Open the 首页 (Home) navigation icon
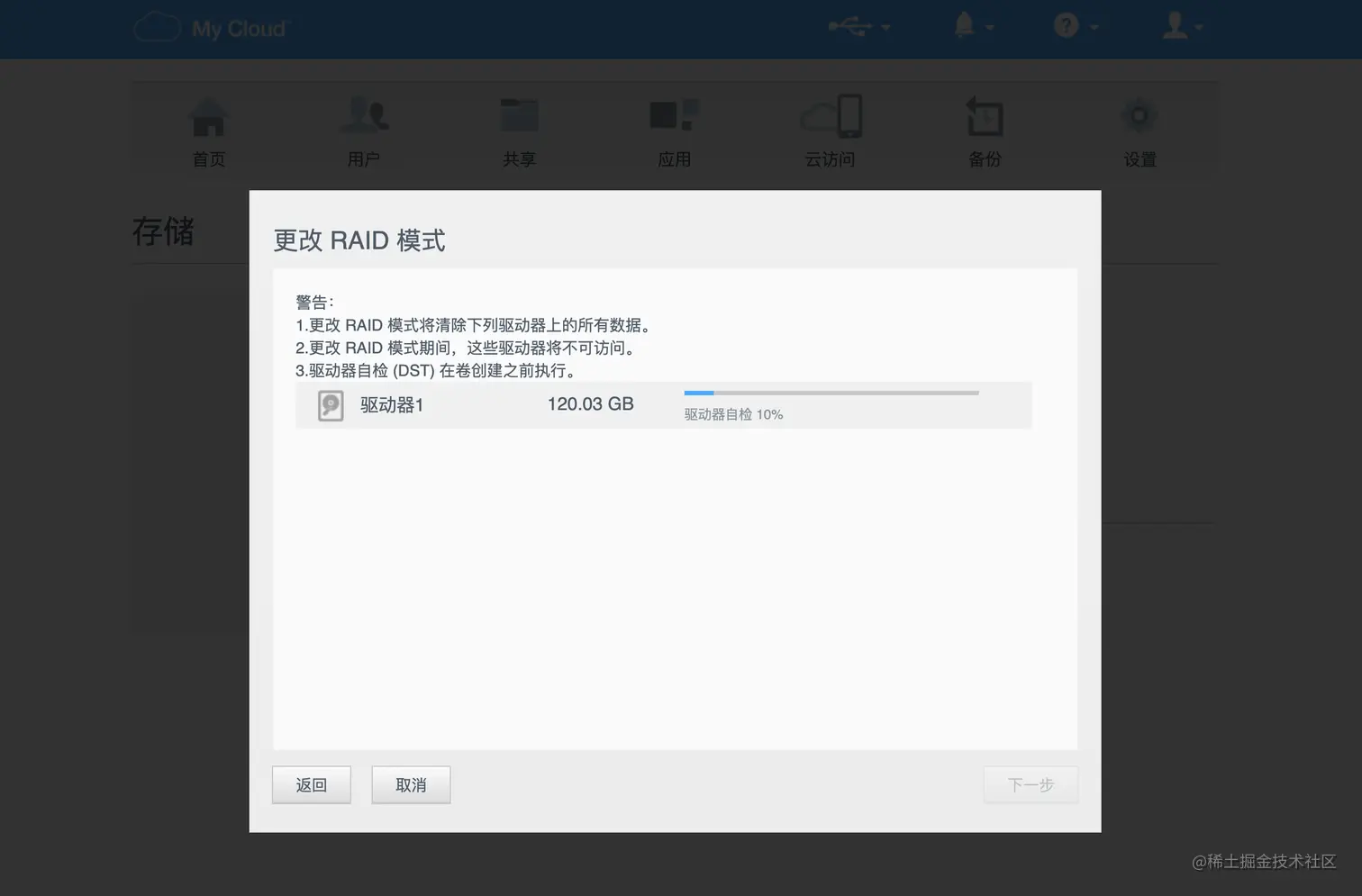The width and height of the screenshot is (1362, 896). coord(208,130)
